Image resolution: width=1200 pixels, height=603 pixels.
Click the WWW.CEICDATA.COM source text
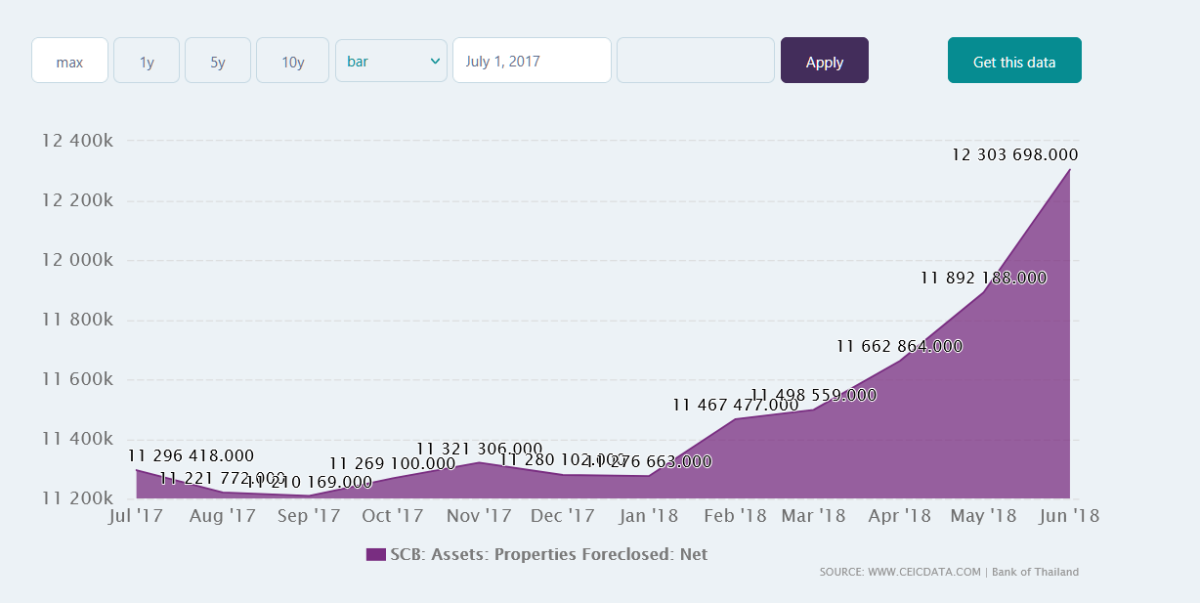924,572
